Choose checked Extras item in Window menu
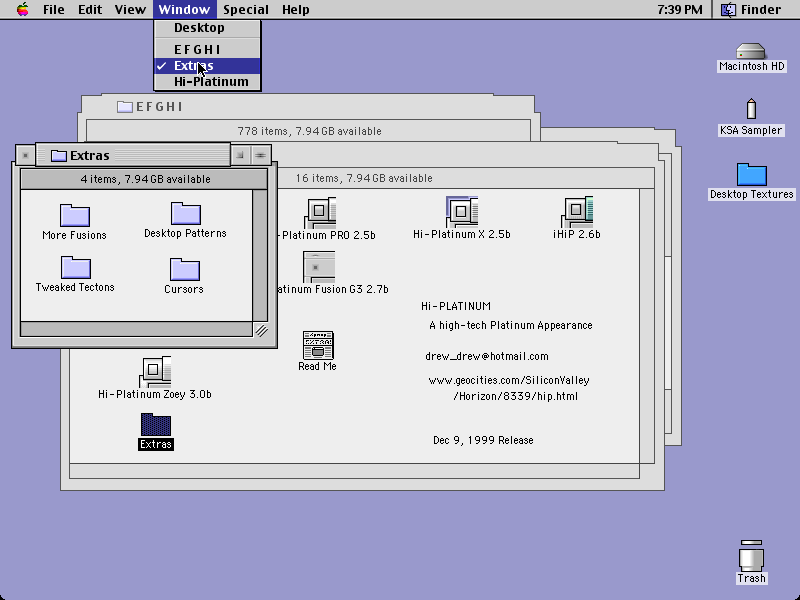This screenshot has height=600, width=800. (x=208, y=66)
